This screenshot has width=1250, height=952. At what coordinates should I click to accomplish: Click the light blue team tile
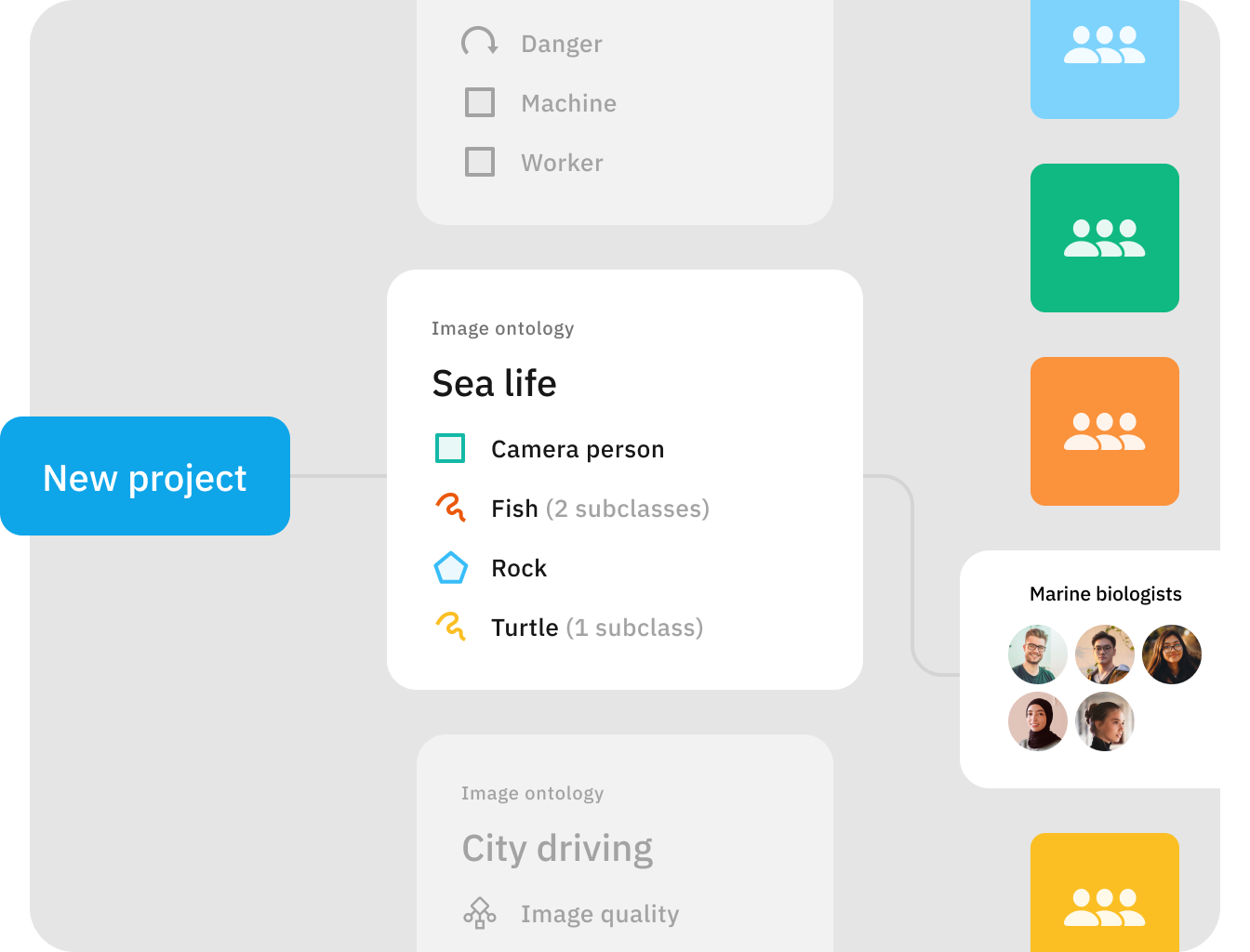[x=1105, y=59]
